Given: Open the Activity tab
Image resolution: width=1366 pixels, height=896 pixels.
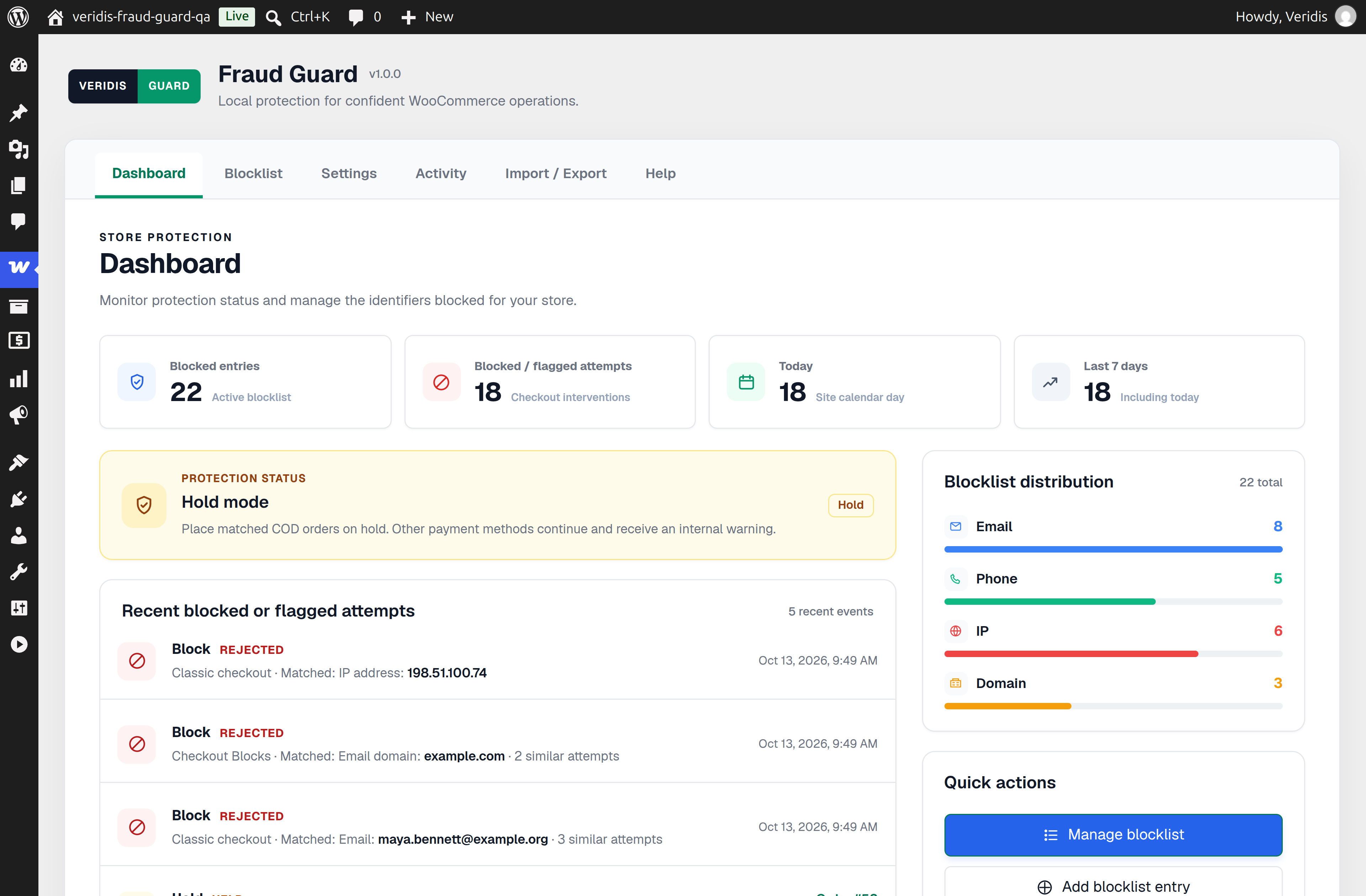Looking at the screenshot, I should click(x=441, y=173).
